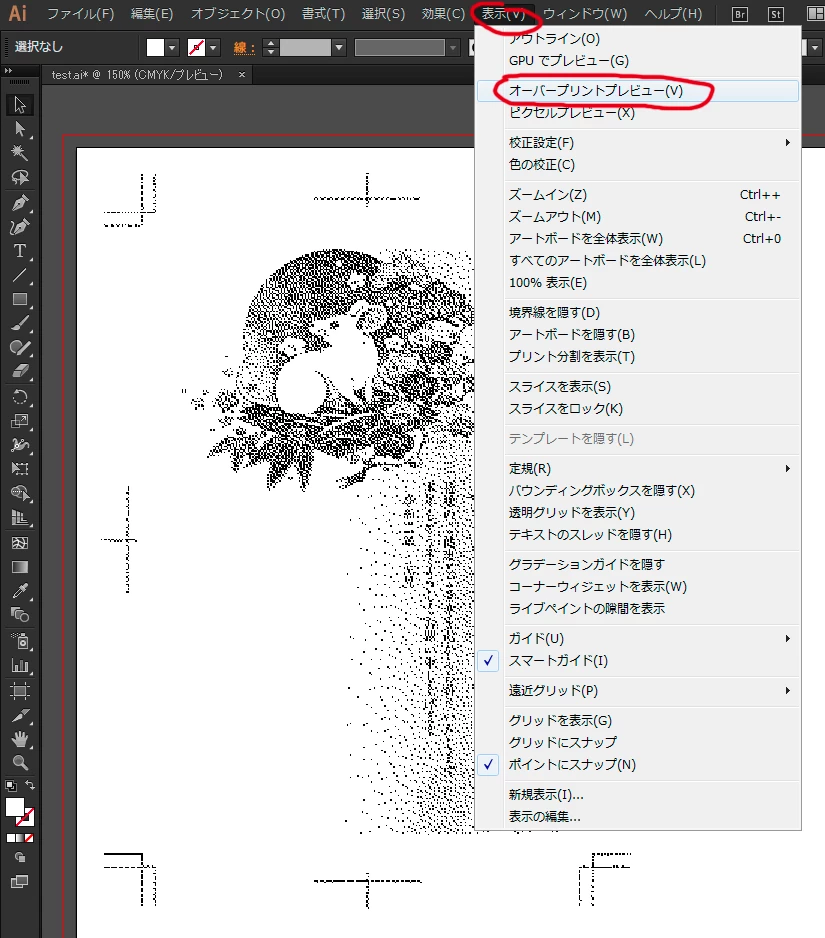The width and height of the screenshot is (825, 938).
Task: Select the Mesh tool
Action: [20, 543]
